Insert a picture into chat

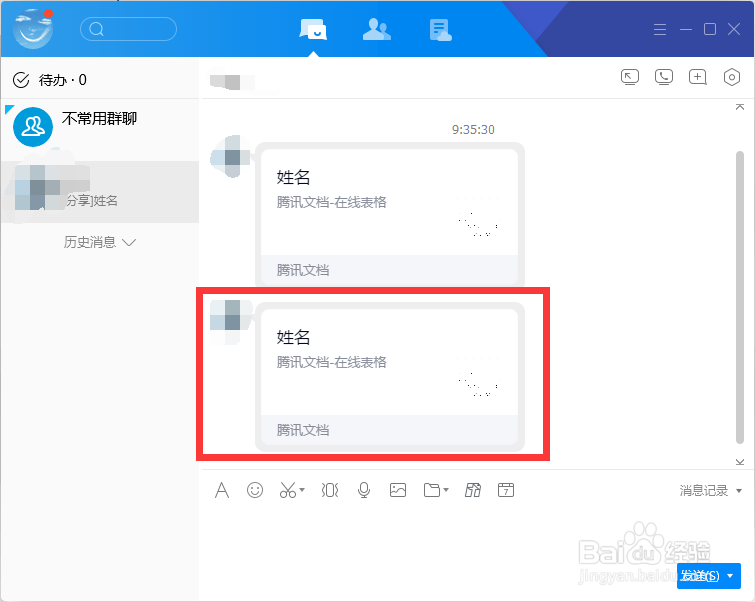click(x=398, y=490)
